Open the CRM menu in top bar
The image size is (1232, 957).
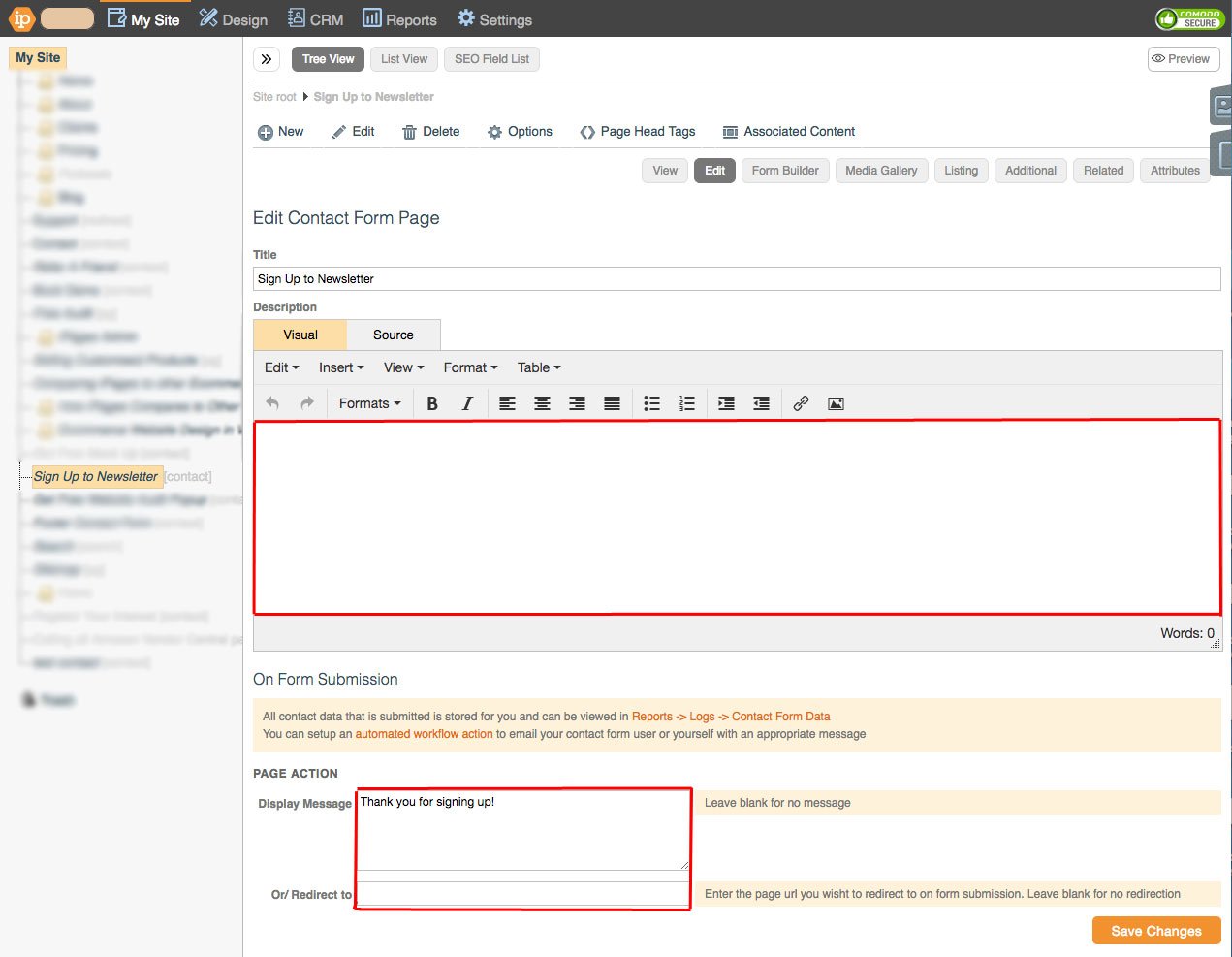tap(316, 19)
